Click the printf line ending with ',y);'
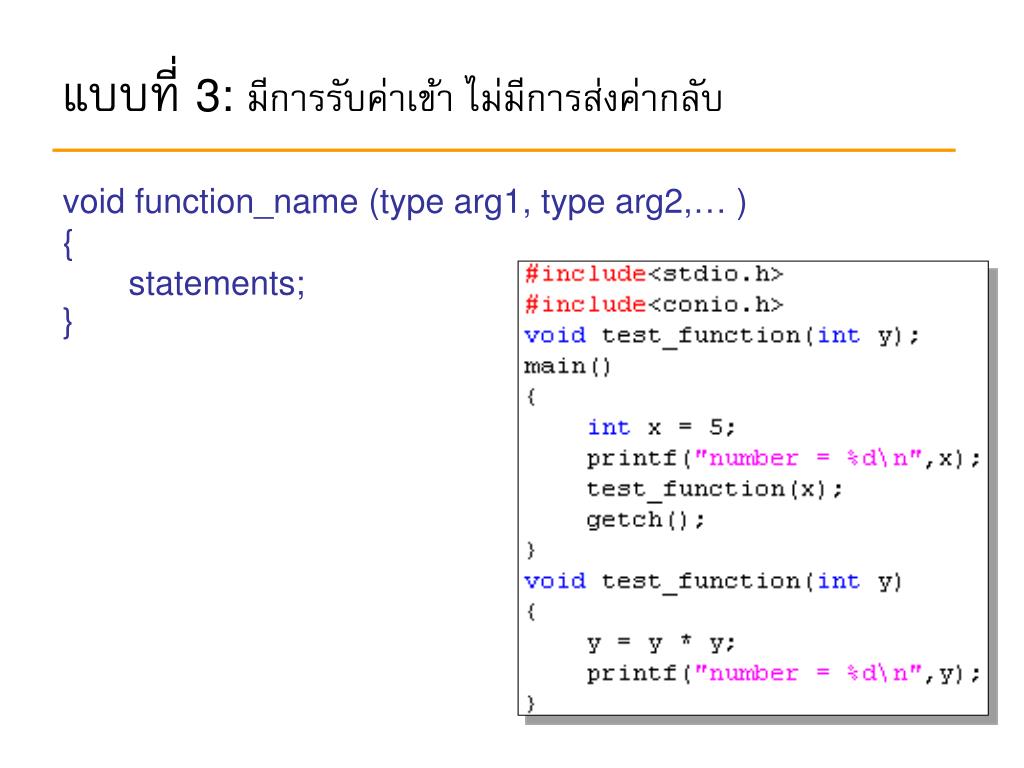Viewport: 1024px width, 768px height. [783, 673]
